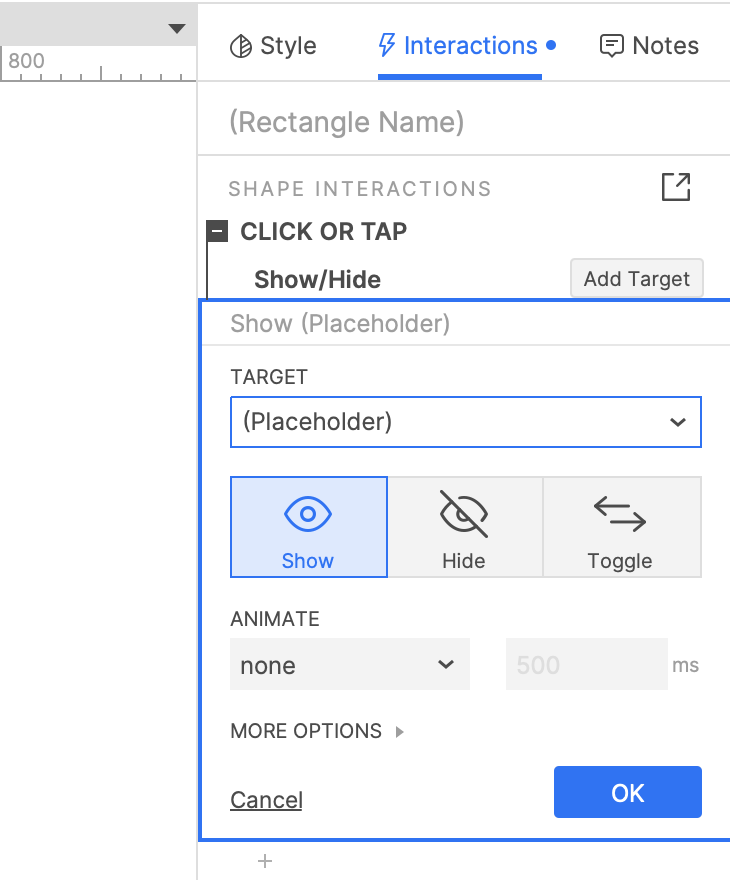Click the Add Target button

coord(636,278)
